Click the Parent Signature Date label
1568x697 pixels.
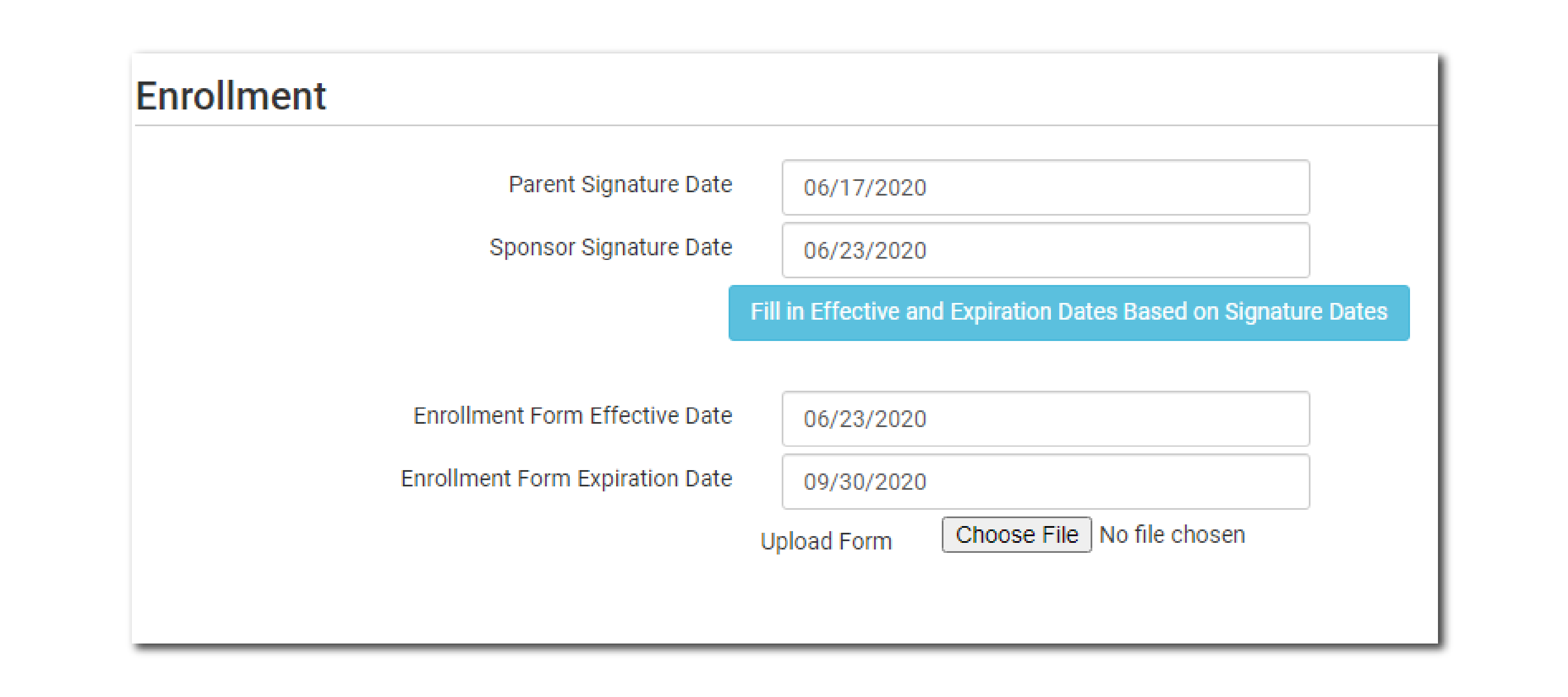(x=620, y=184)
